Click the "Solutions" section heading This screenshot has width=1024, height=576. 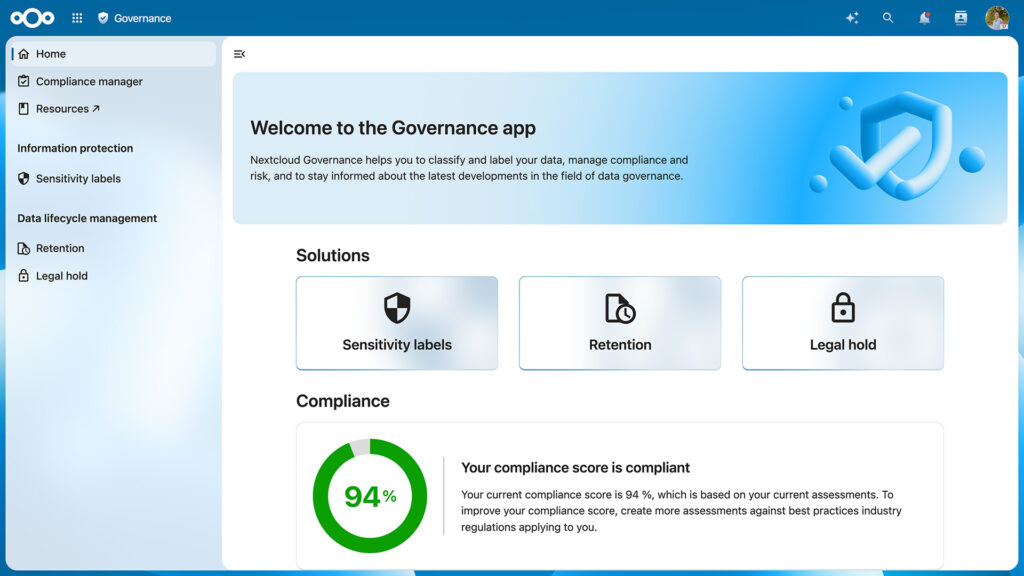333,255
